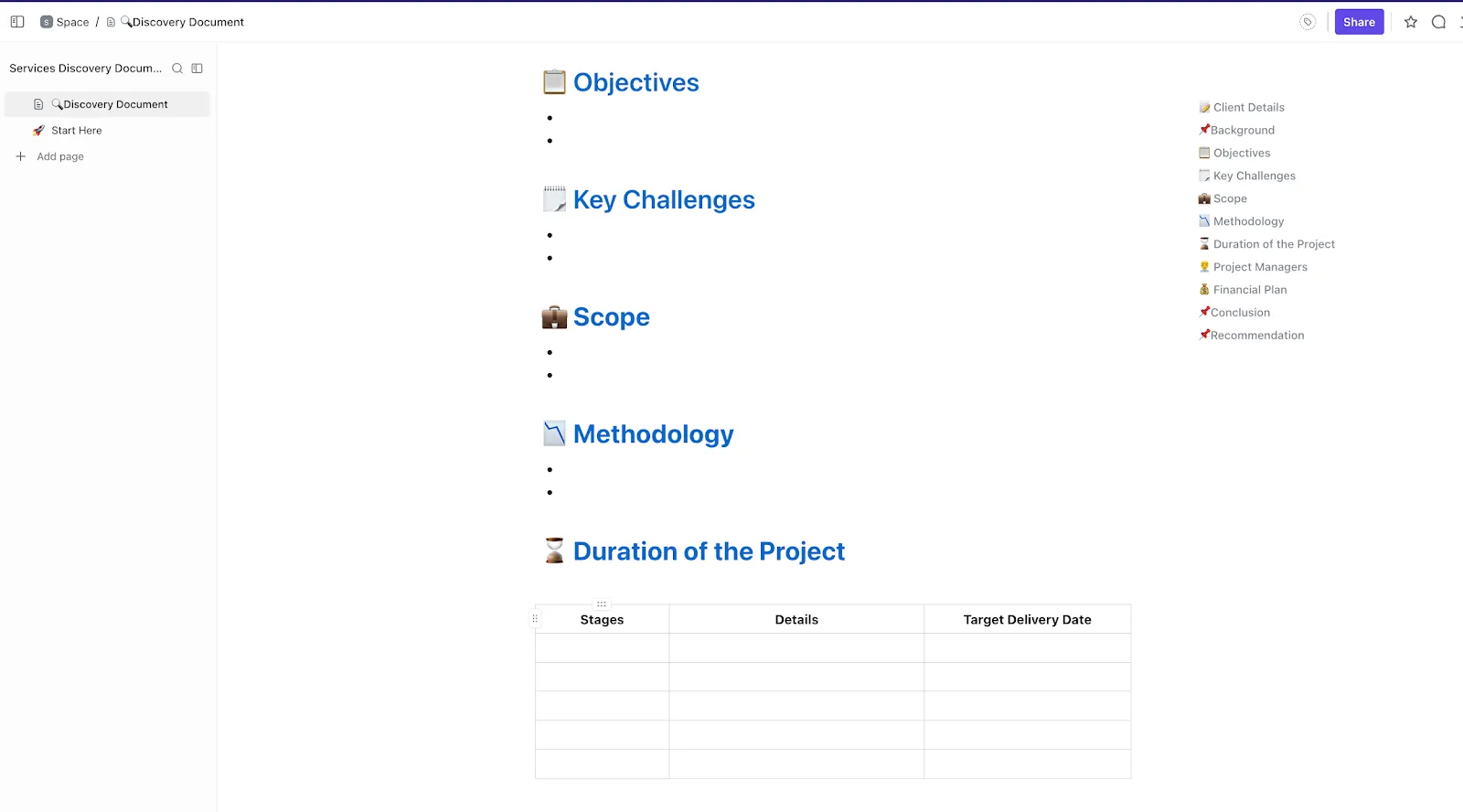
Task: Star this document as favorite
Action: coord(1411,22)
